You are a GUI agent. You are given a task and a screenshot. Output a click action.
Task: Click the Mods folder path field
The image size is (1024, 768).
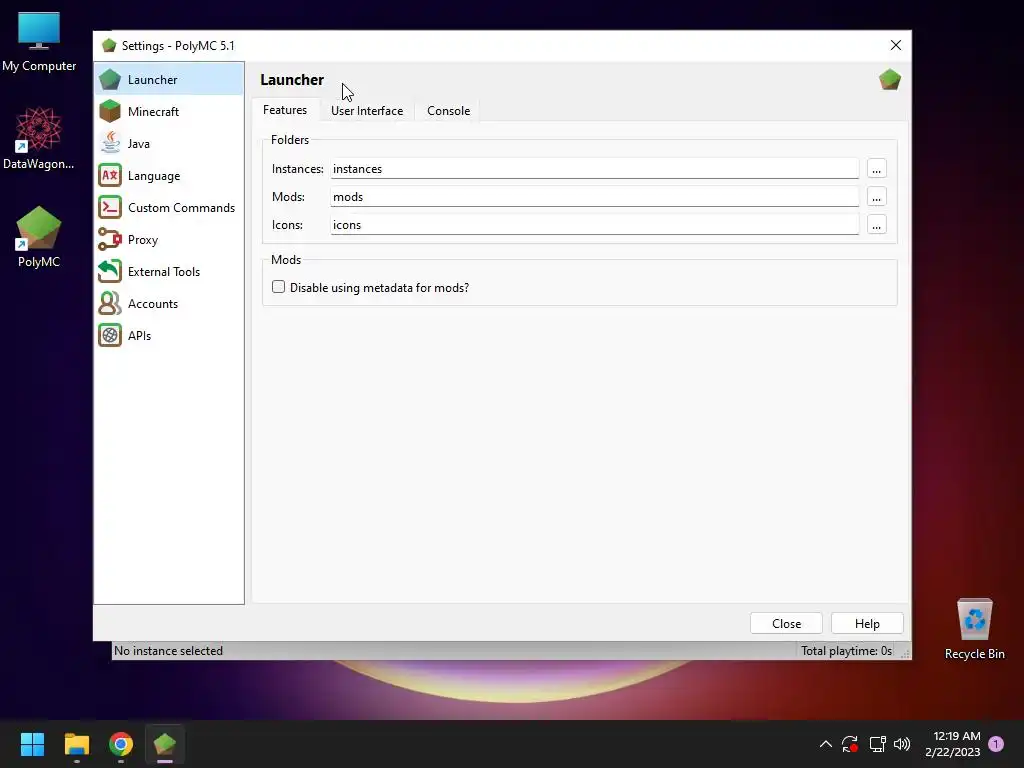[594, 197]
